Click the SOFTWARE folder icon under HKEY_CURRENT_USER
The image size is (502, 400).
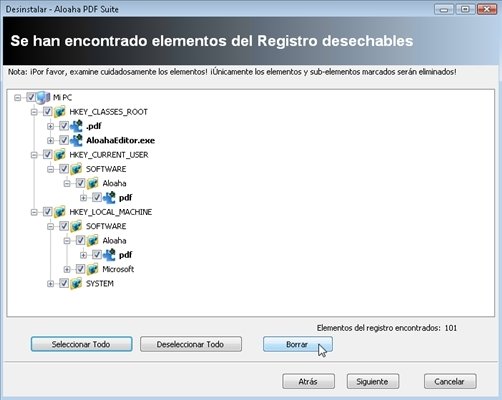(x=76, y=169)
